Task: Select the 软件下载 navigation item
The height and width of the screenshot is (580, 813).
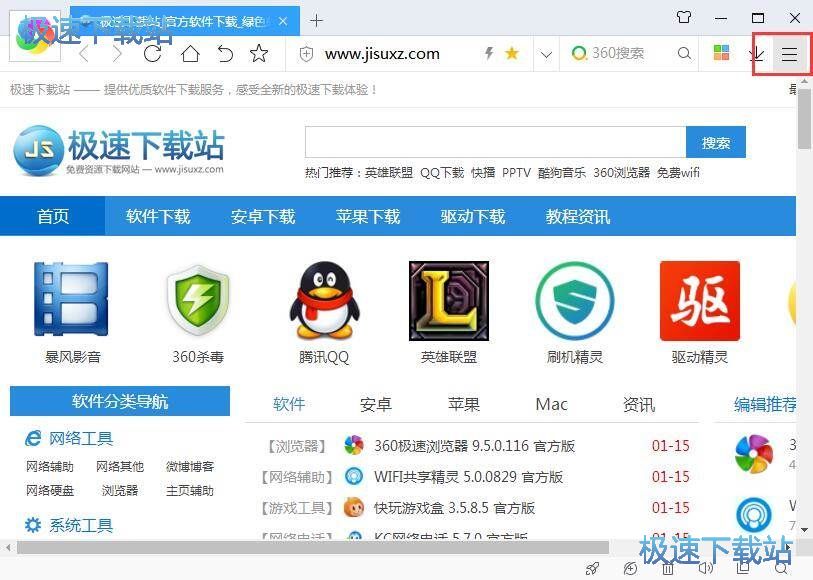Action: tap(158, 216)
